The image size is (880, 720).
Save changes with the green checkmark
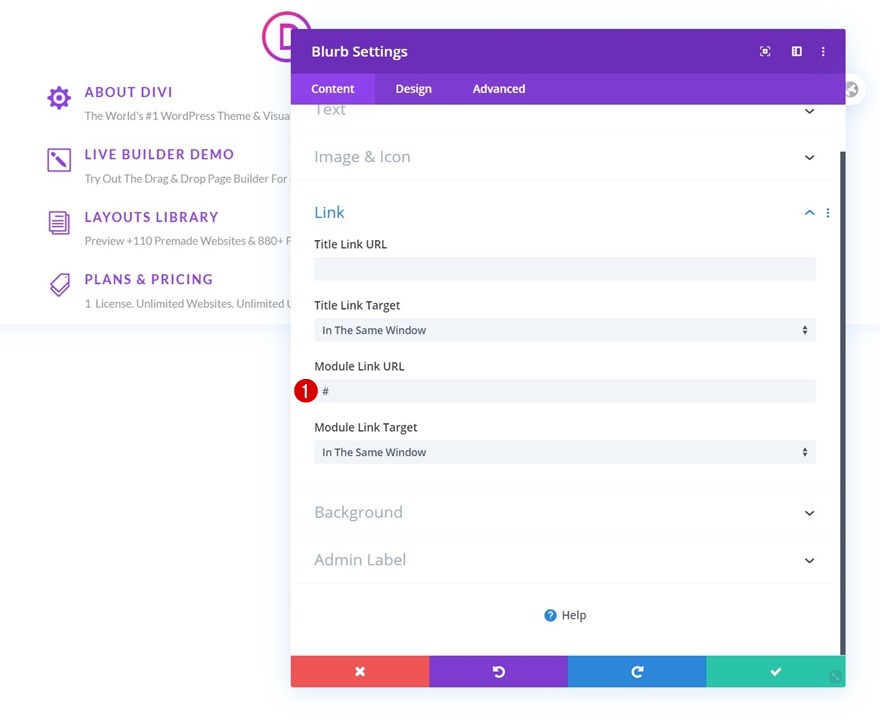coord(776,671)
